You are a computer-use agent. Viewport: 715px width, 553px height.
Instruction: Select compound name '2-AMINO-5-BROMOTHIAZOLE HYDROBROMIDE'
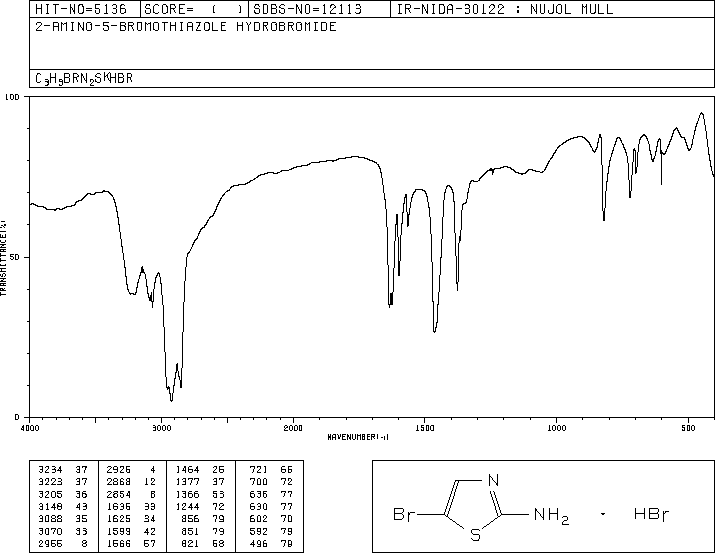point(186,27)
